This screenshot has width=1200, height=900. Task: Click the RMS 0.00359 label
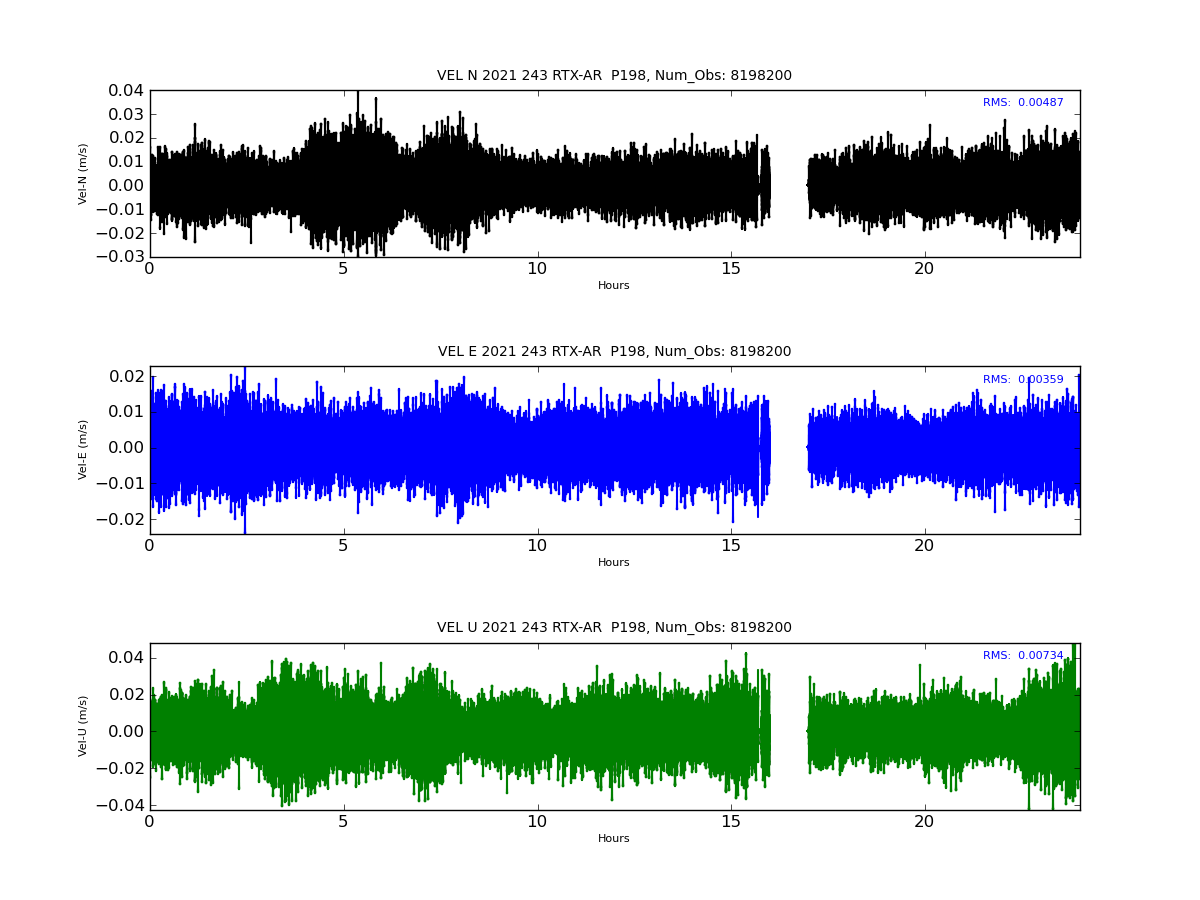coord(1023,380)
